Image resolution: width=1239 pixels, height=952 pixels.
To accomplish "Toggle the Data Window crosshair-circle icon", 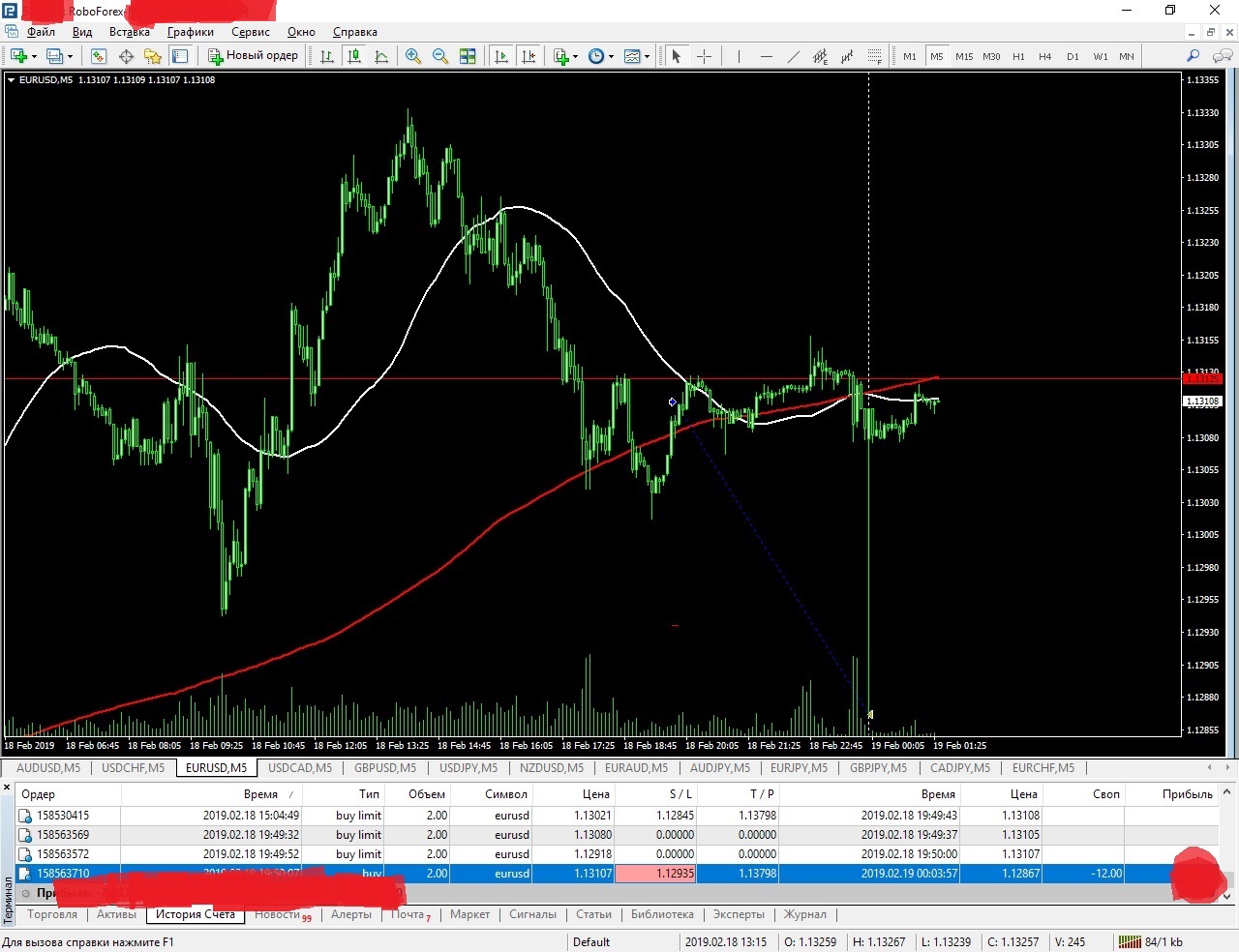I will [x=126, y=56].
